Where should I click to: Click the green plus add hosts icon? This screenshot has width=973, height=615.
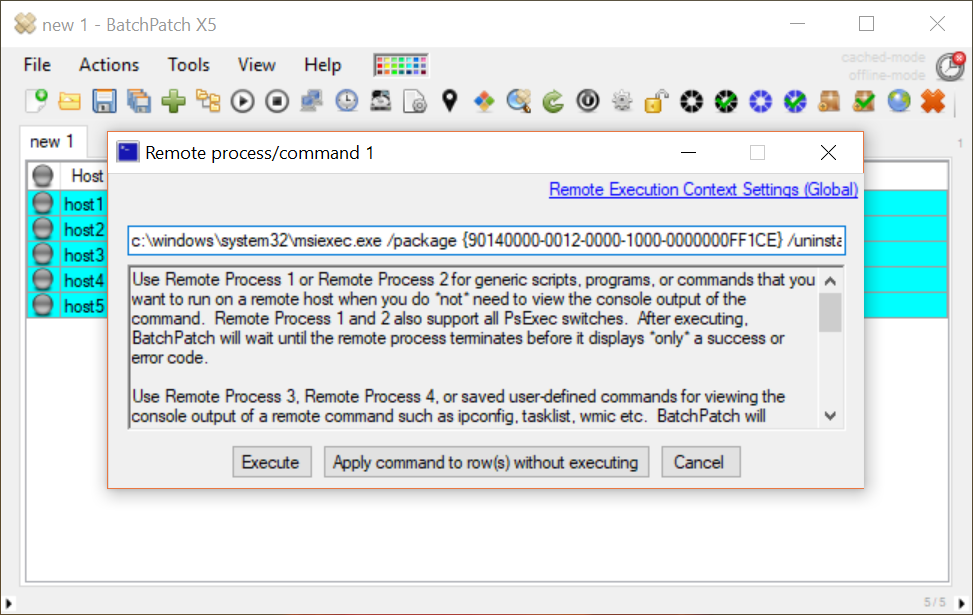[173, 101]
